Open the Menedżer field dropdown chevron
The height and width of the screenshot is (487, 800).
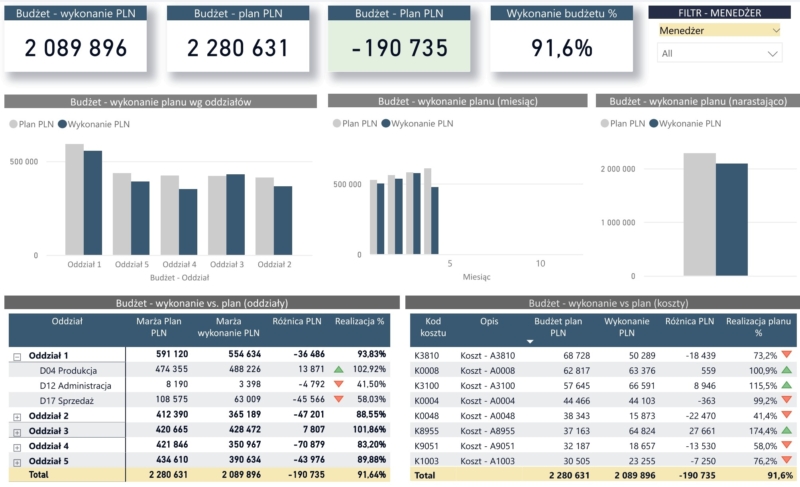click(x=774, y=30)
